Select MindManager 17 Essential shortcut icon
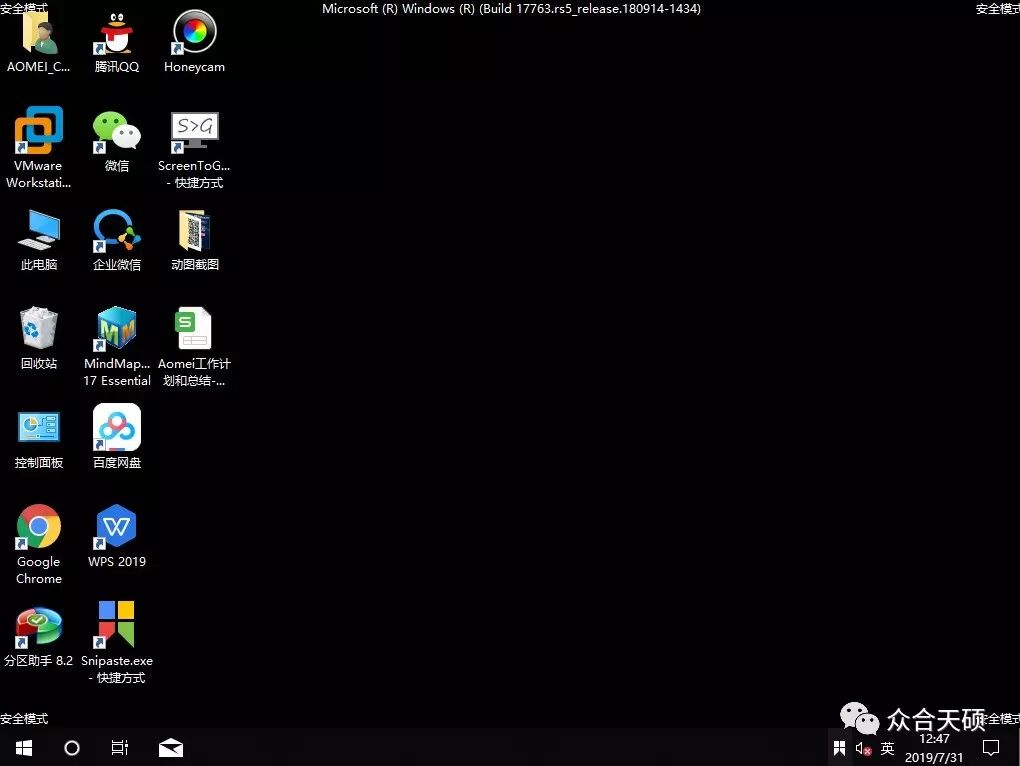 (x=116, y=329)
